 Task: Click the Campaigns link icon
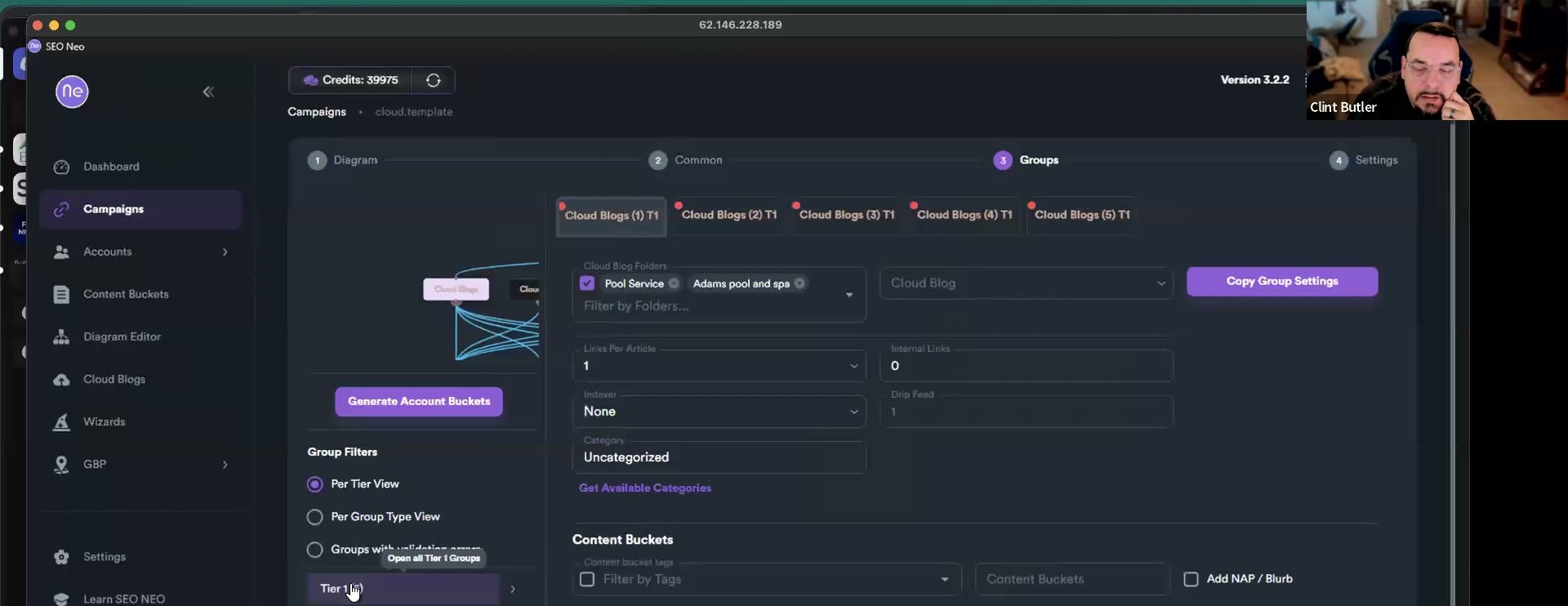61,209
